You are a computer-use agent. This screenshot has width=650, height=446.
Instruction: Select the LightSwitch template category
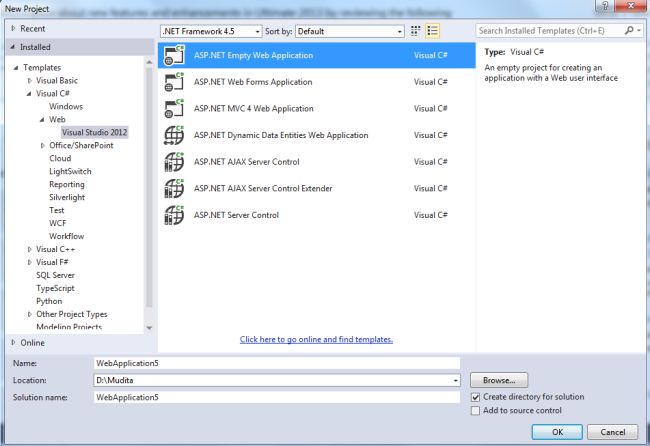pyautogui.click(x=70, y=171)
